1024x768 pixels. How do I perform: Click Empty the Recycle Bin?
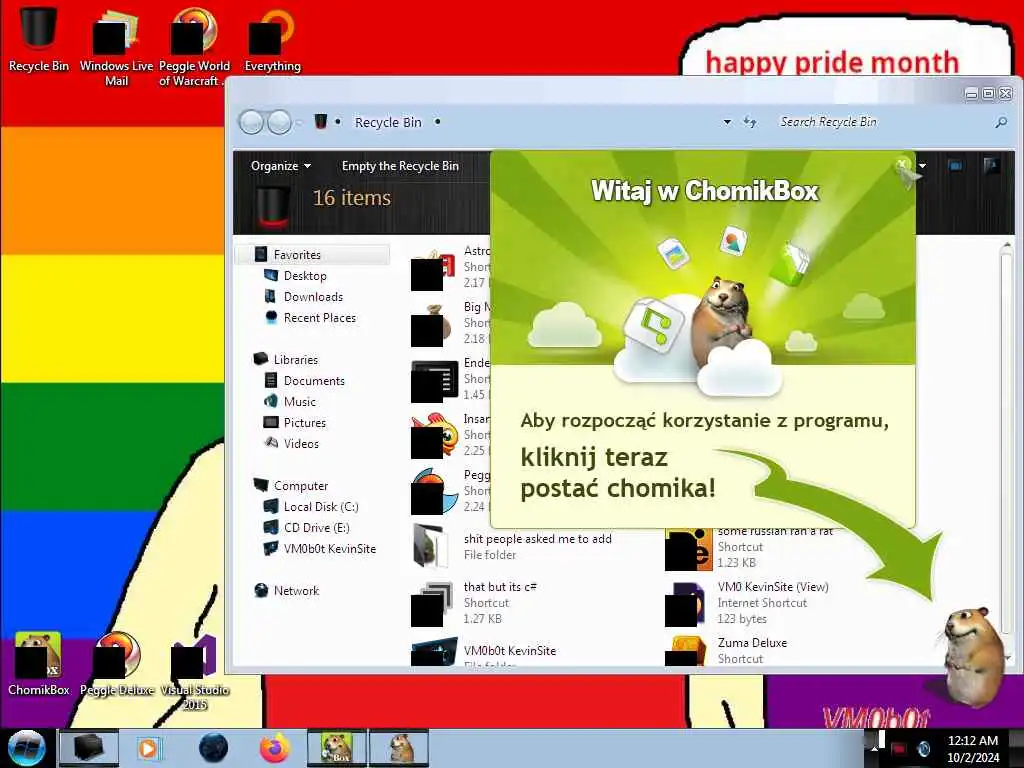click(400, 166)
